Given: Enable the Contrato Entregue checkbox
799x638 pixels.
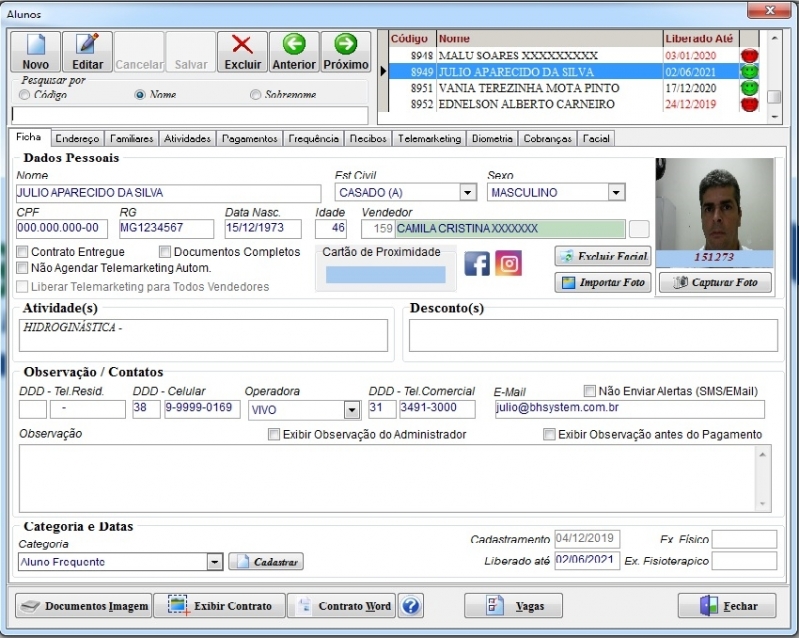Looking at the screenshot, I should 23,253.
